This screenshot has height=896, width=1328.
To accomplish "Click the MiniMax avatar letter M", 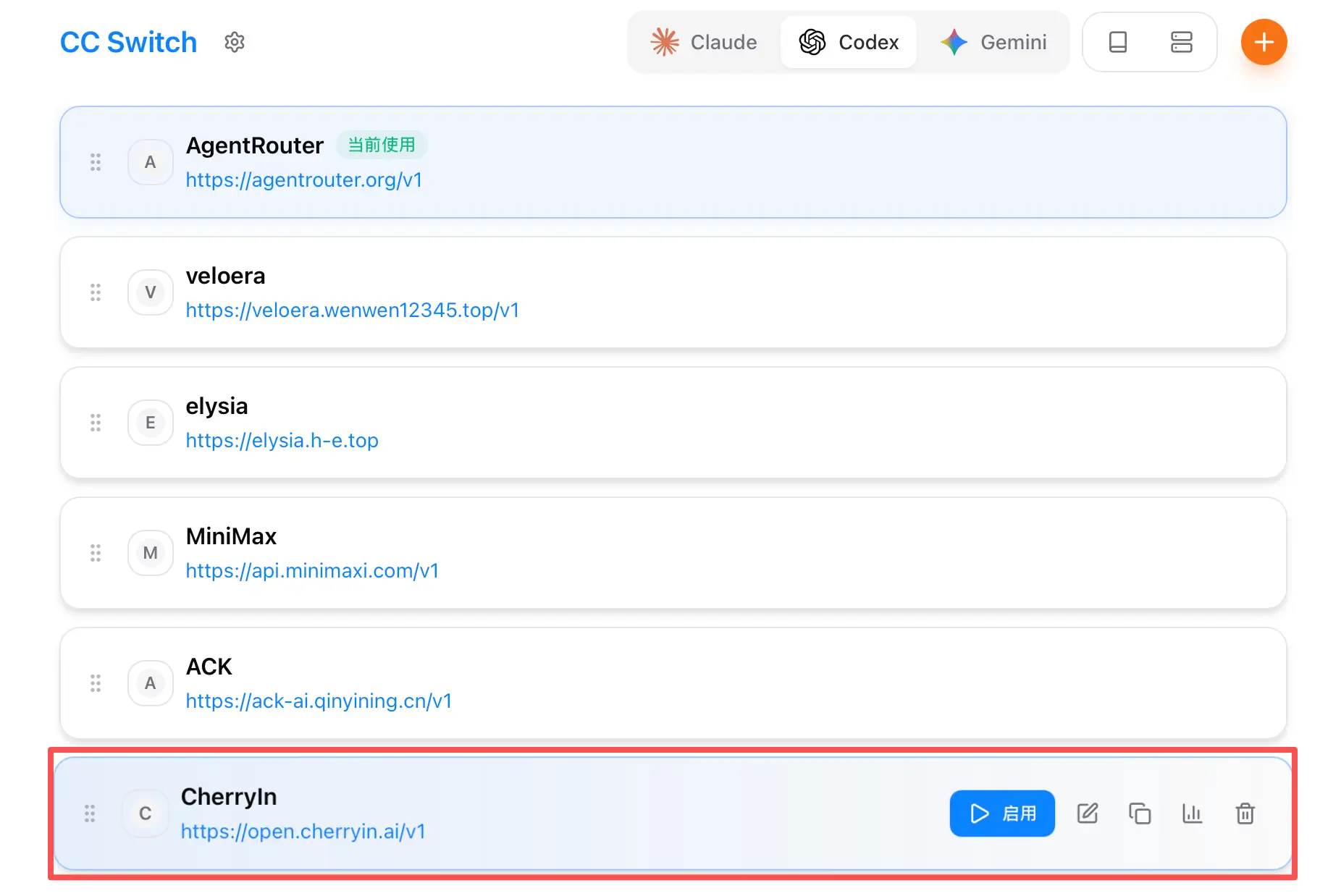I will point(151,553).
